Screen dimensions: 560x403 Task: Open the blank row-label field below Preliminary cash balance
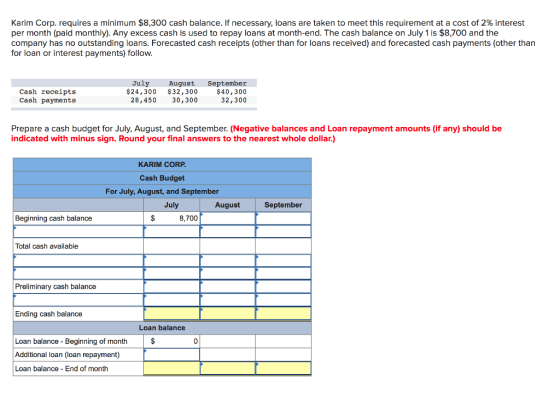(78, 300)
